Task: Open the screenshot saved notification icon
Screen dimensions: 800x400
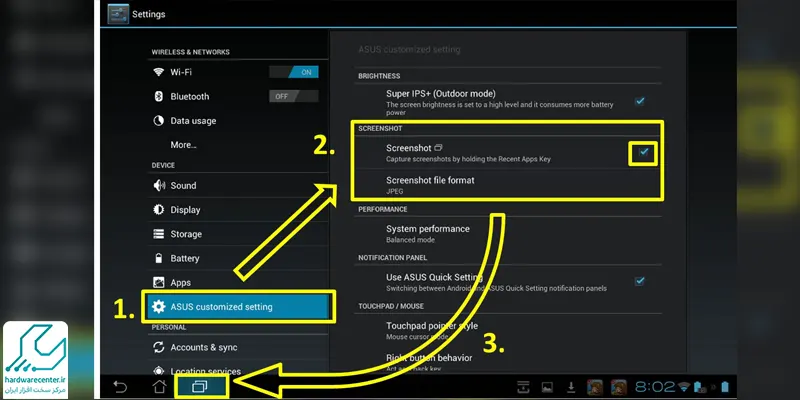Action: click(523, 387)
